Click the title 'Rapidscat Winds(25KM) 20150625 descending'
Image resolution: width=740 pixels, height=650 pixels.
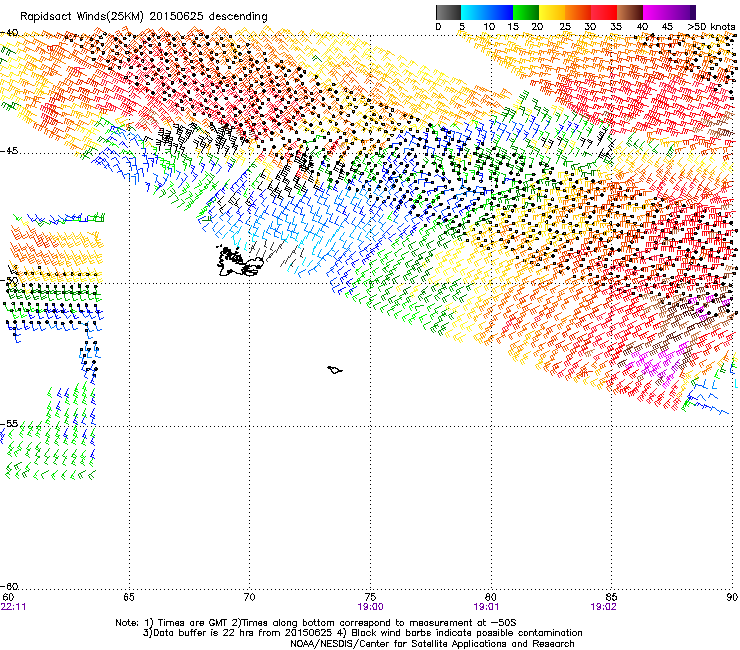(x=144, y=17)
